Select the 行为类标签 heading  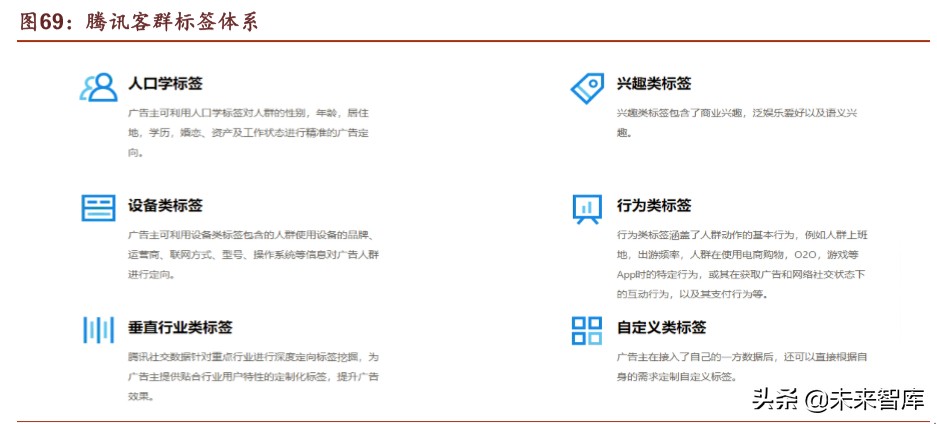click(x=654, y=205)
